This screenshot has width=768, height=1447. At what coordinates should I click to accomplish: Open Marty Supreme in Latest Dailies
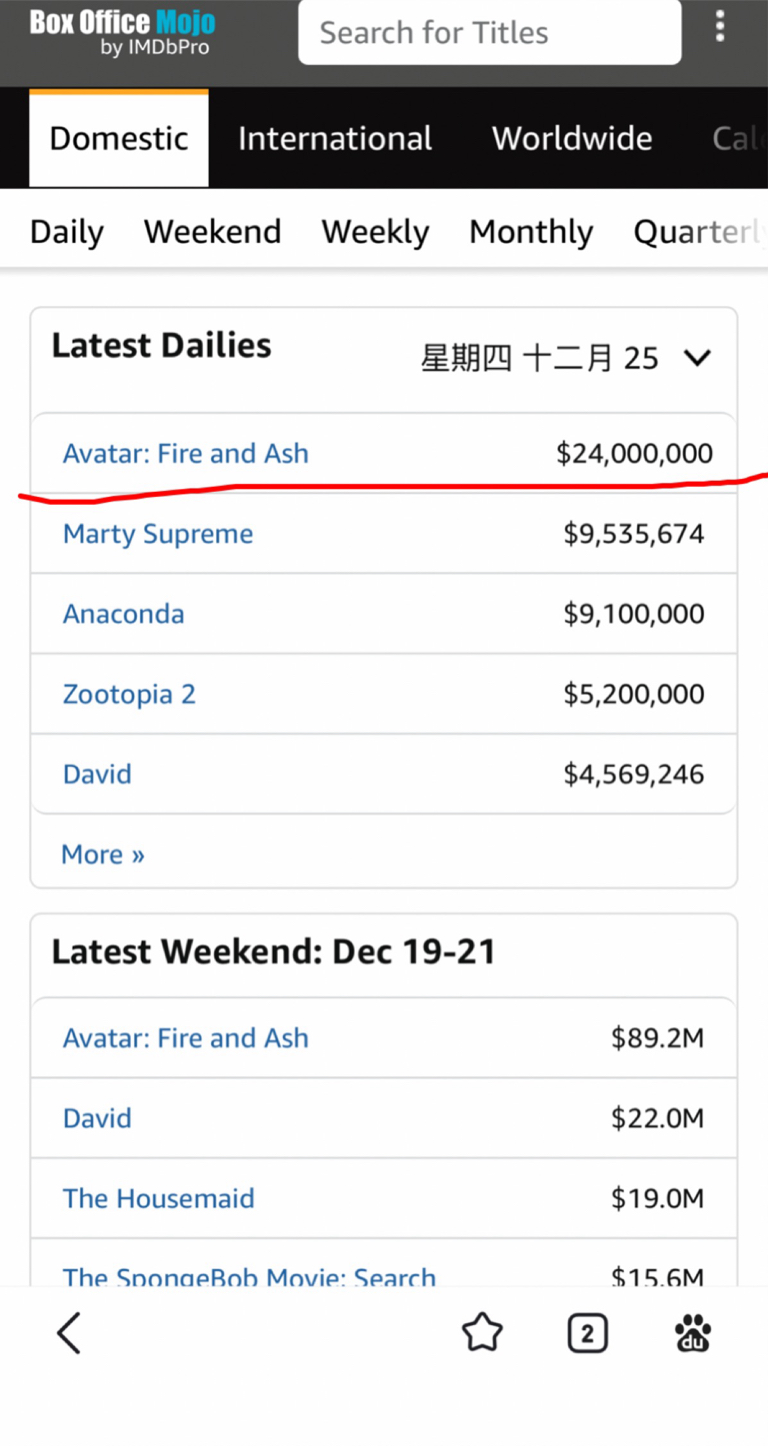point(158,534)
